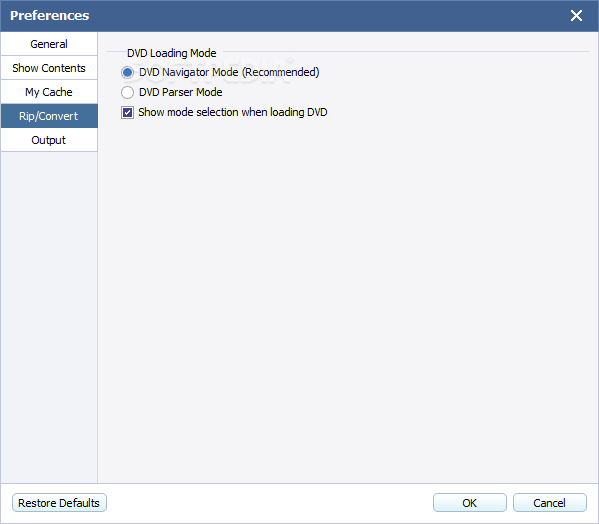The width and height of the screenshot is (599, 524).
Task: Click the "DVD Navigator Mode (Recommended)" label text
Action: coord(229,72)
